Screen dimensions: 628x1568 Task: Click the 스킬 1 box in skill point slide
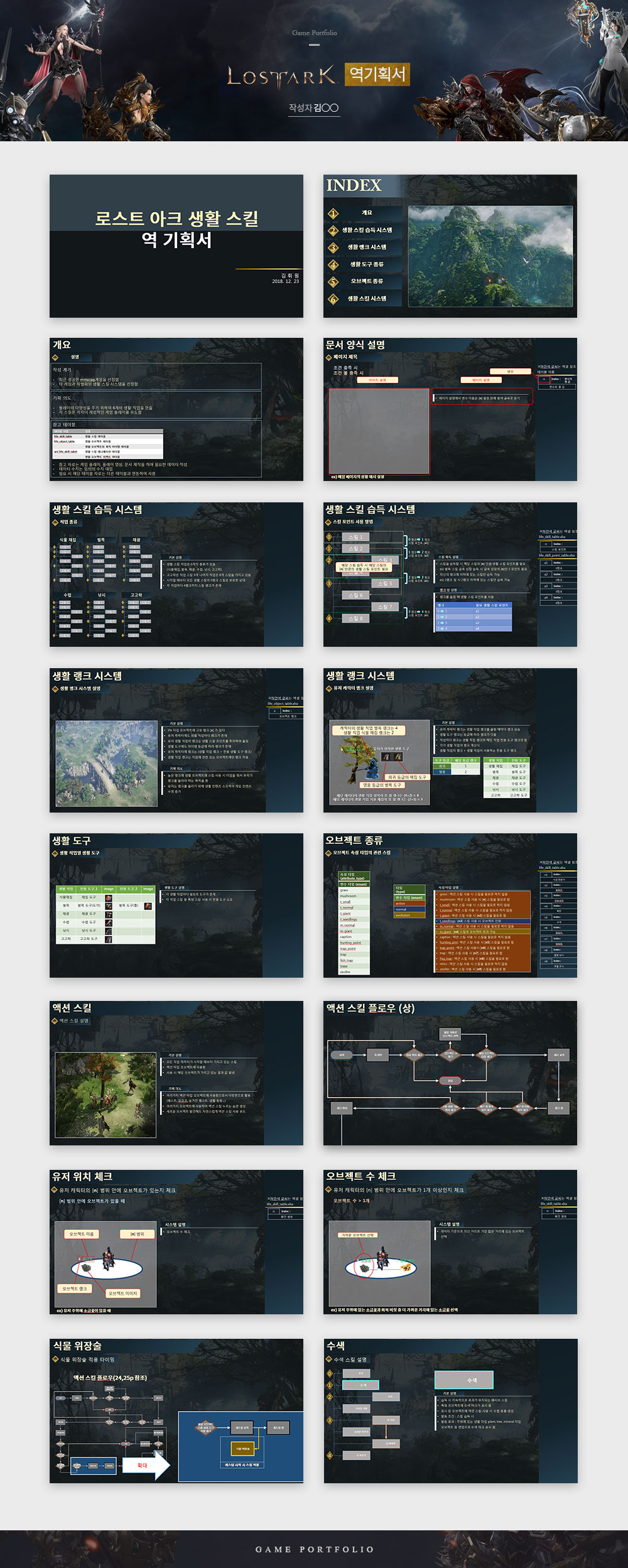[355, 538]
